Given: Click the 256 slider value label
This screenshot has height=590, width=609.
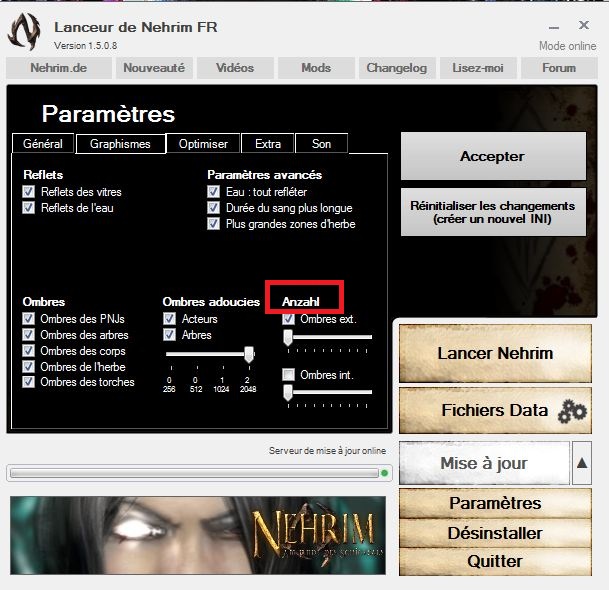Looking at the screenshot, I should click(x=169, y=389).
